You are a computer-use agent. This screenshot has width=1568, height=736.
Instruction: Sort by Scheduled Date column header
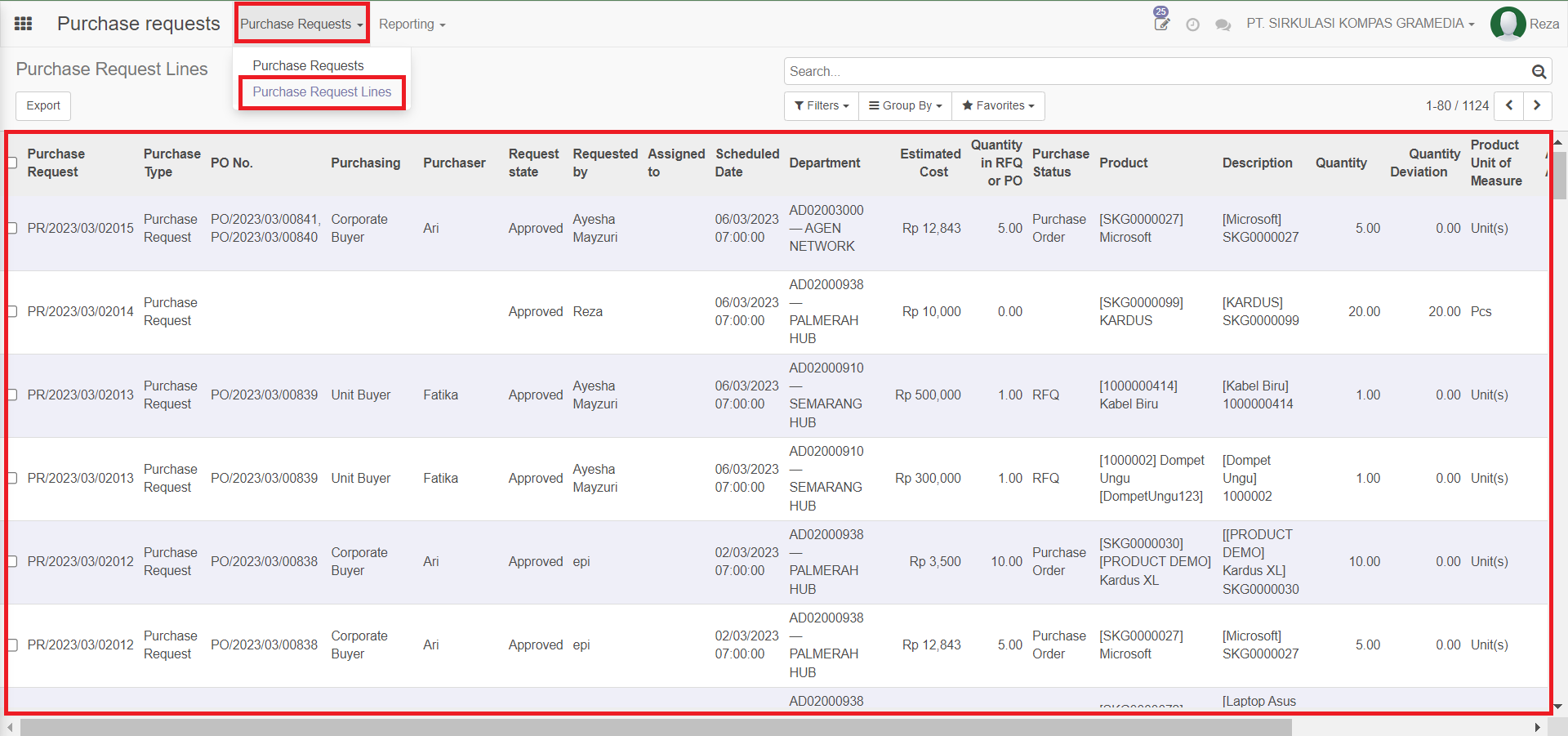tap(747, 163)
